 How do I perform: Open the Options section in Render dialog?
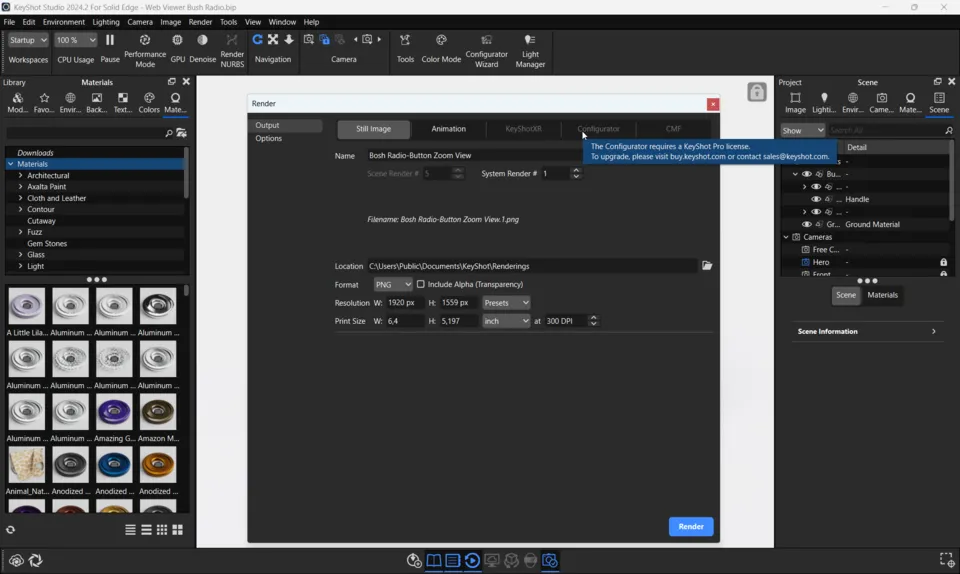click(x=269, y=138)
